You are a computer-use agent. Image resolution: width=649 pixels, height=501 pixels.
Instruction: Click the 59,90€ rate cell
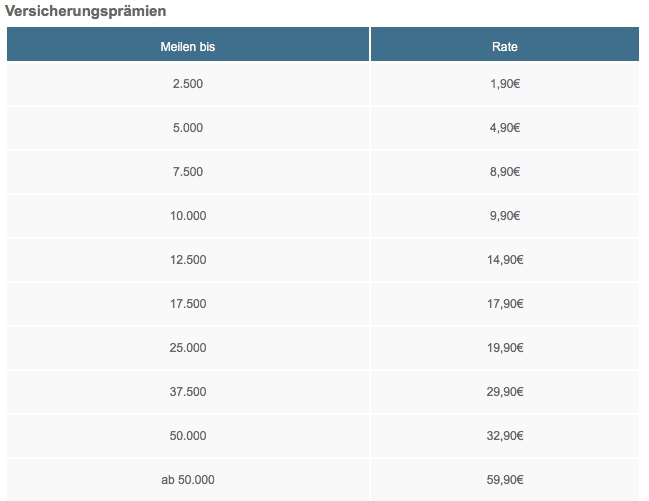pos(505,480)
